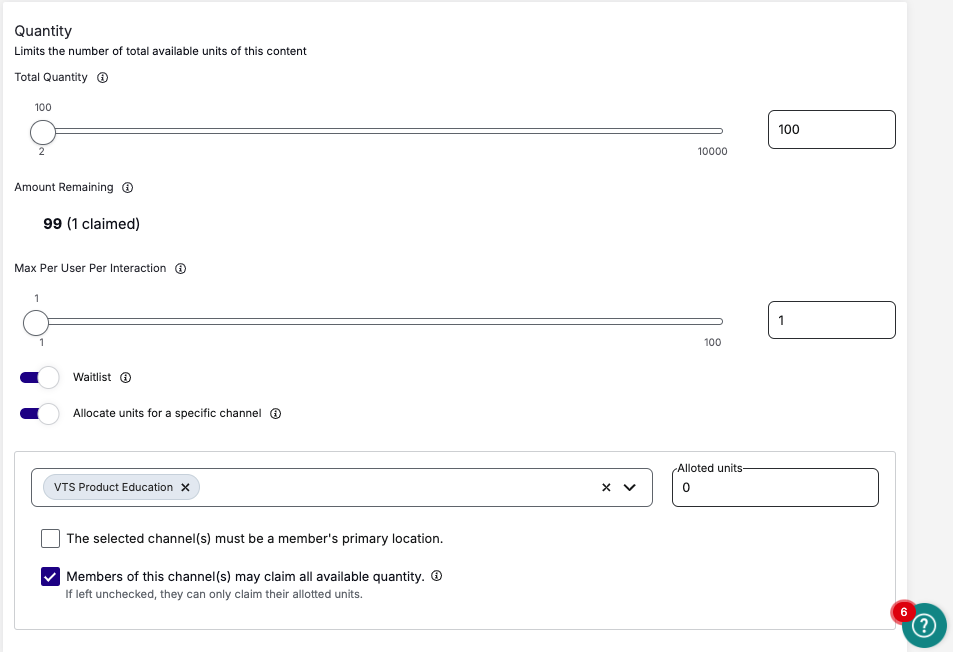Image resolution: width=953 pixels, height=652 pixels.
Task: Expand the channel selection dropdown chevron
Action: [x=630, y=487]
